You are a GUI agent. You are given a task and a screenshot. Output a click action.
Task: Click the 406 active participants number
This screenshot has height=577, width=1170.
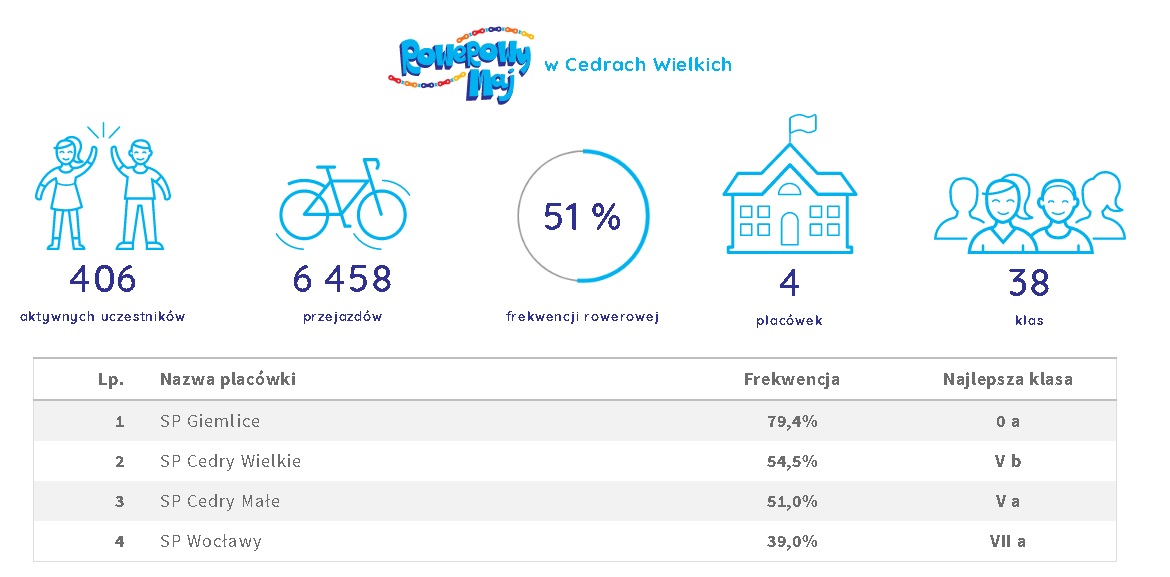tap(102, 280)
